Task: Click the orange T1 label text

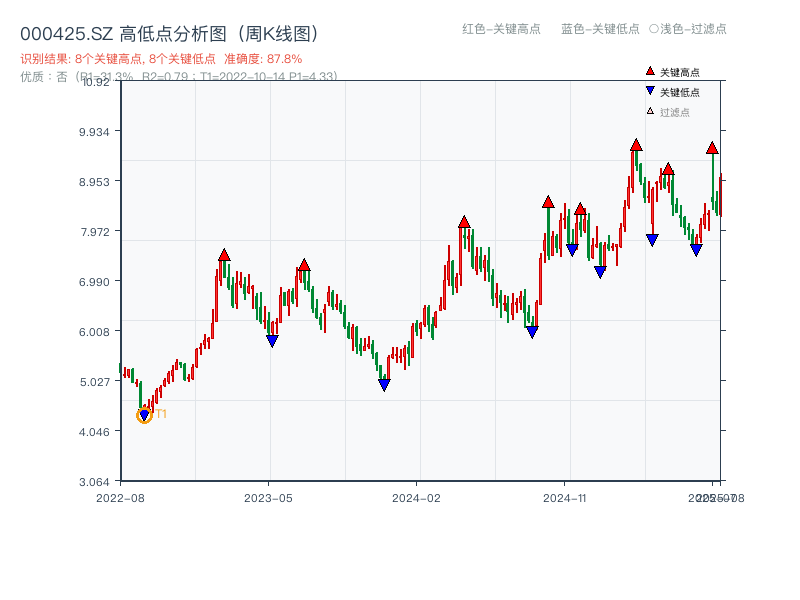Action: (161, 414)
